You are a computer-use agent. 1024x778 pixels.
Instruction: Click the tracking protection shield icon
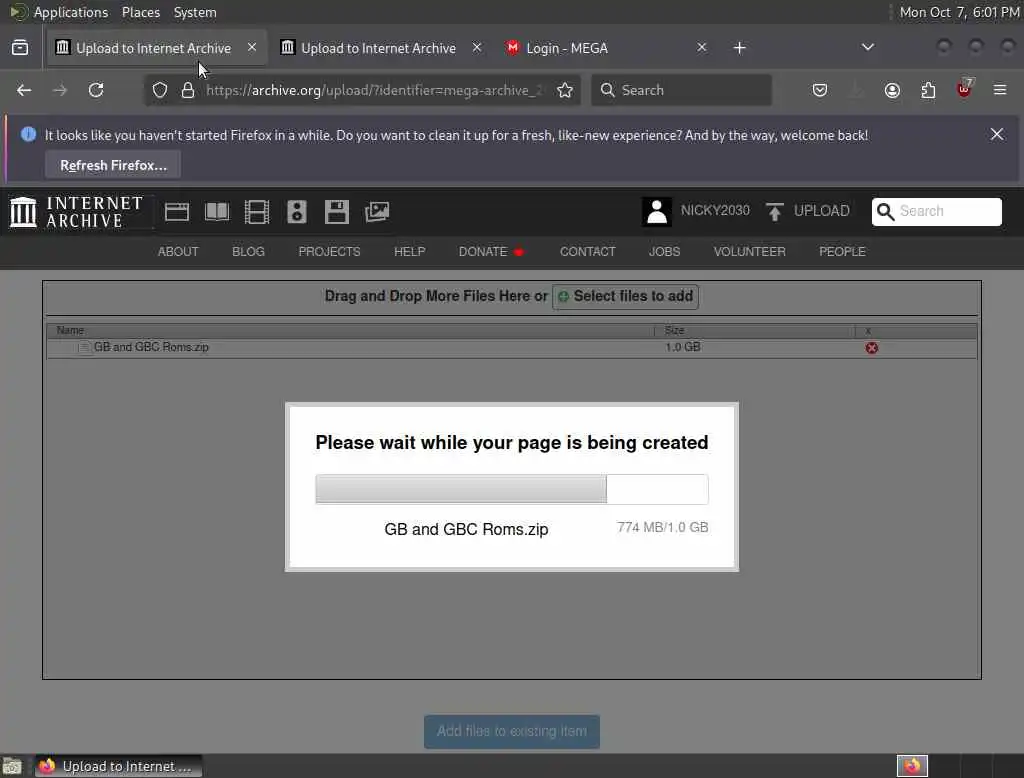pos(160,90)
